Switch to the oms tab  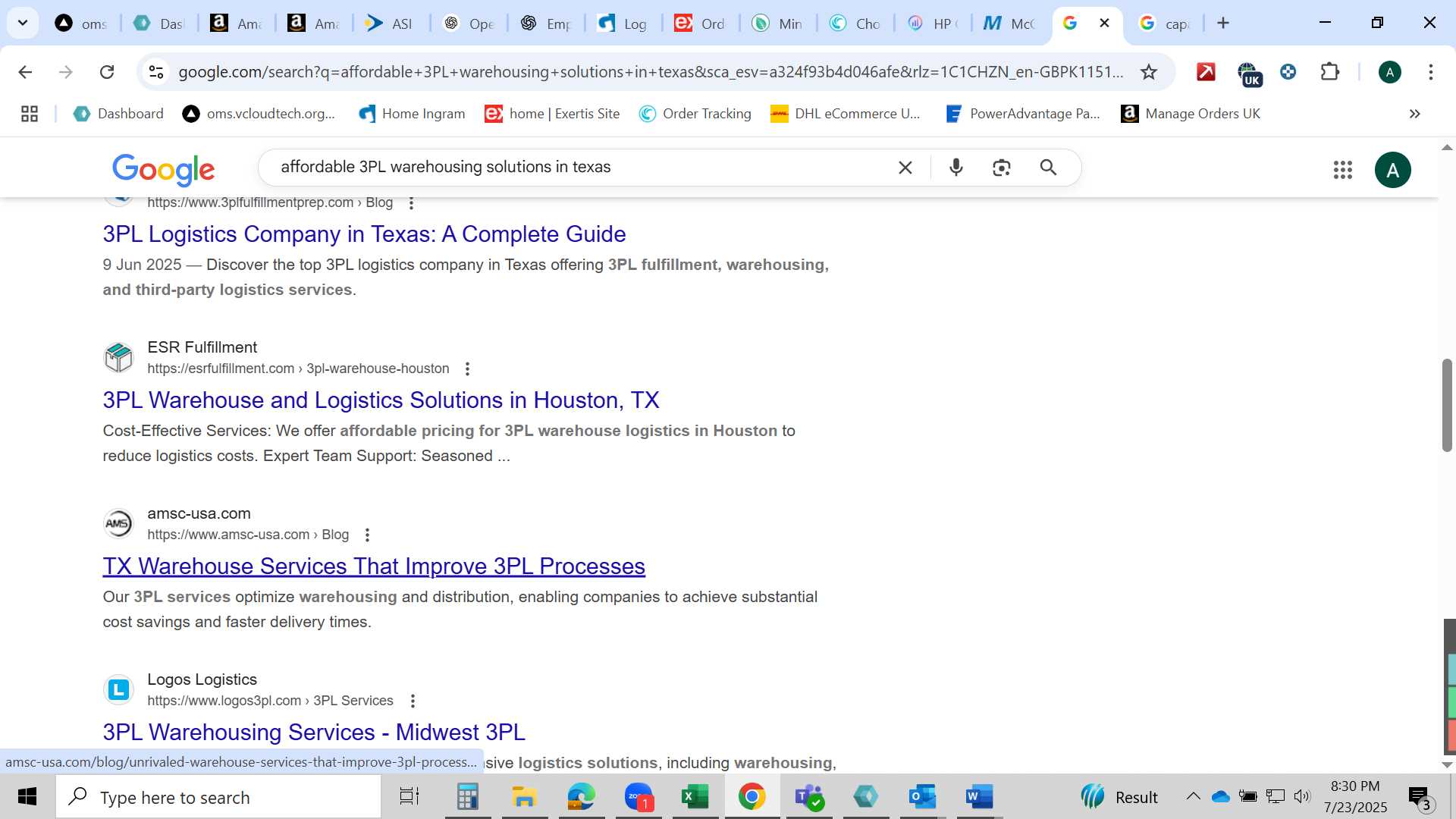pyautogui.click(x=82, y=24)
